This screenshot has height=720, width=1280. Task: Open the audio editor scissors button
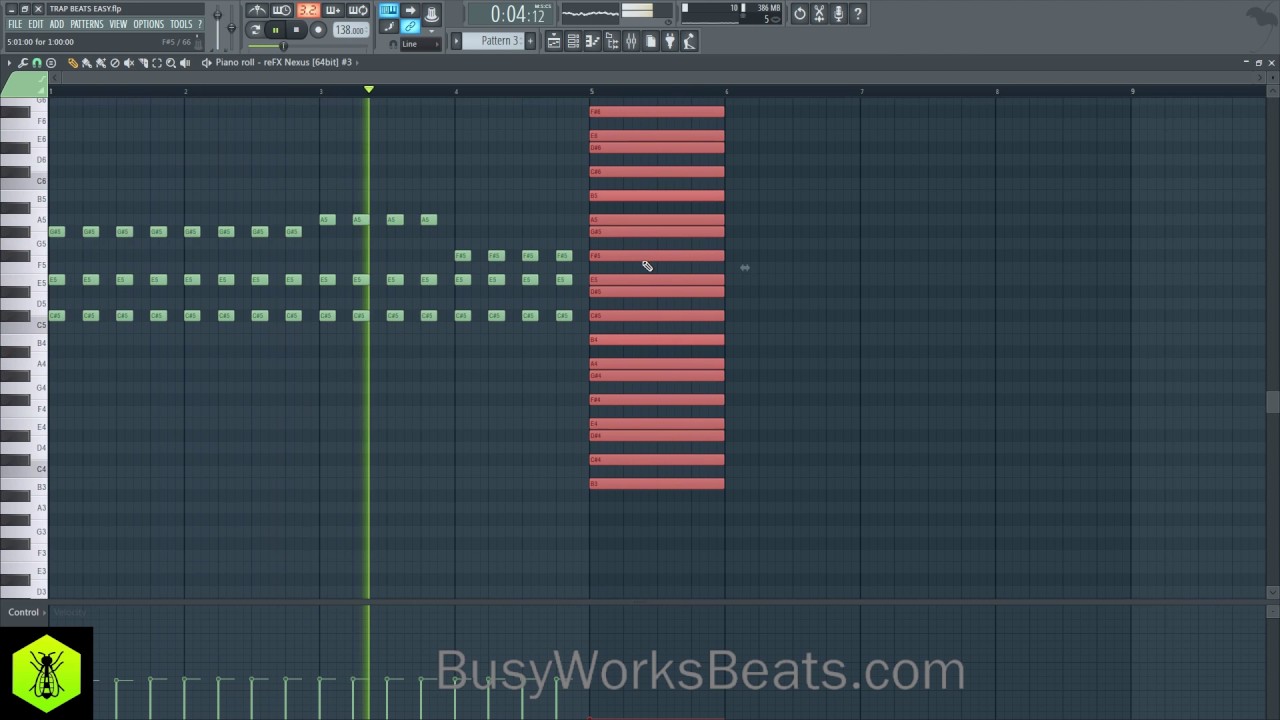819,14
